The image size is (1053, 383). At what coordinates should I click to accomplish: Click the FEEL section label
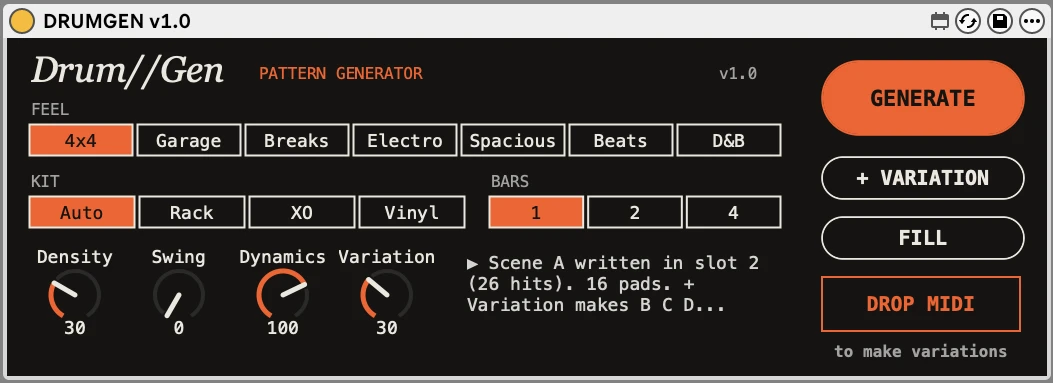click(x=50, y=110)
